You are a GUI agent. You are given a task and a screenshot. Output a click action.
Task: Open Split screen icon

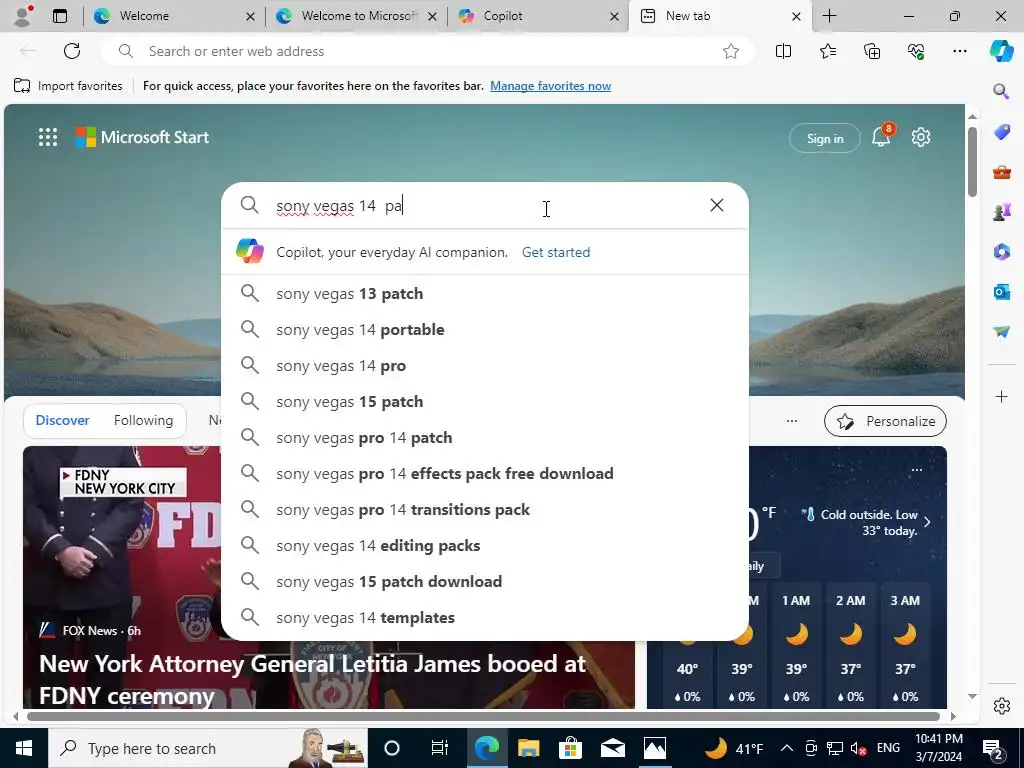pyautogui.click(x=783, y=51)
